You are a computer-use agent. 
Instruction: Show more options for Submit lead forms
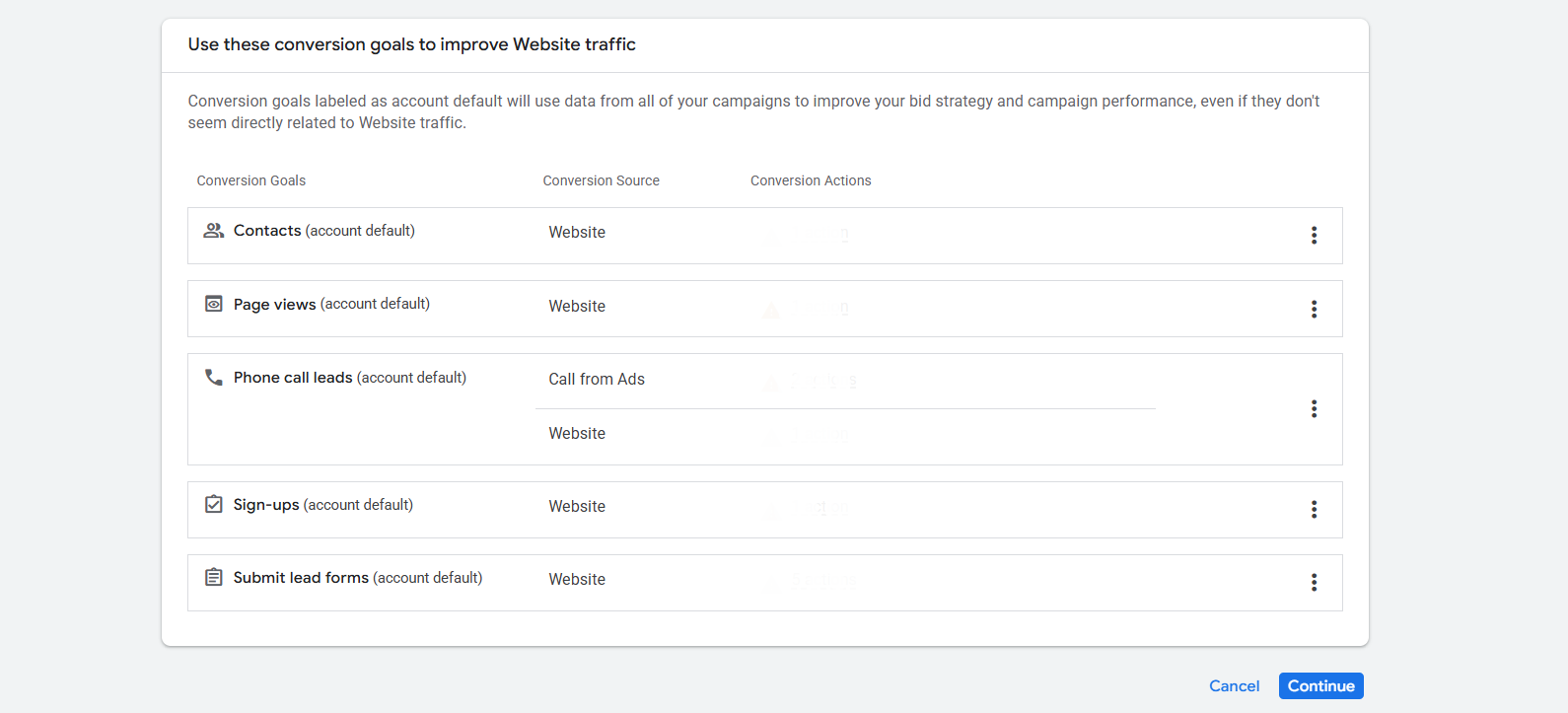pyautogui.click(x=1314, y=583)
